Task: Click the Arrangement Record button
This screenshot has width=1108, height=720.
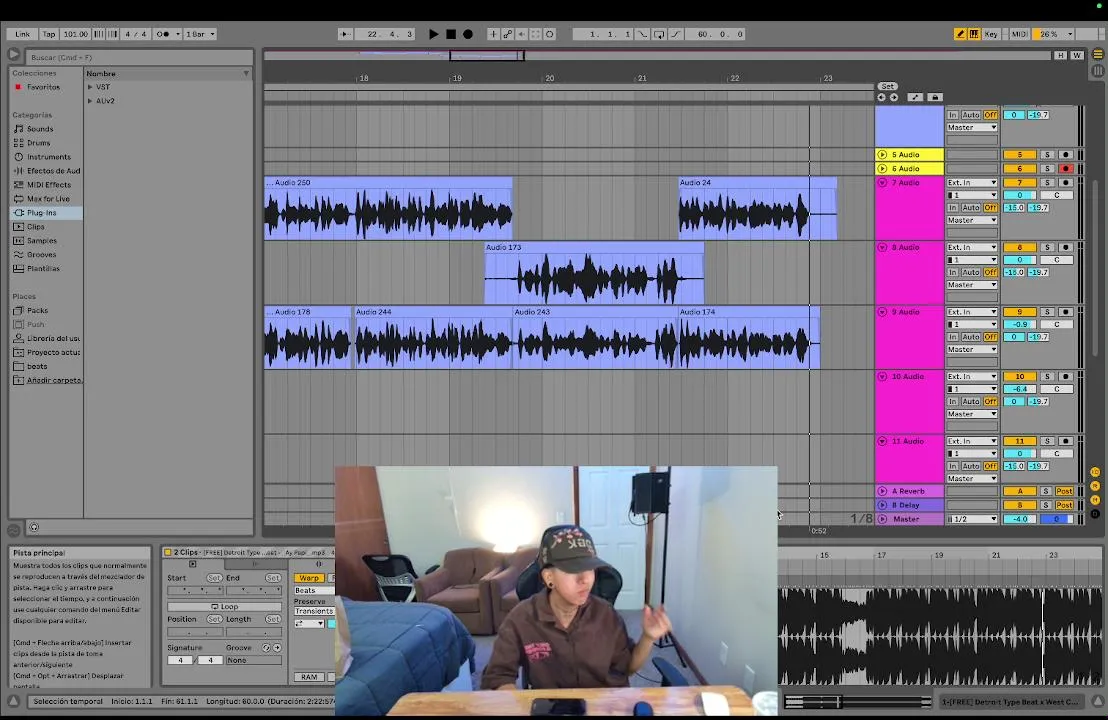Action: click(x=468, y=34)
